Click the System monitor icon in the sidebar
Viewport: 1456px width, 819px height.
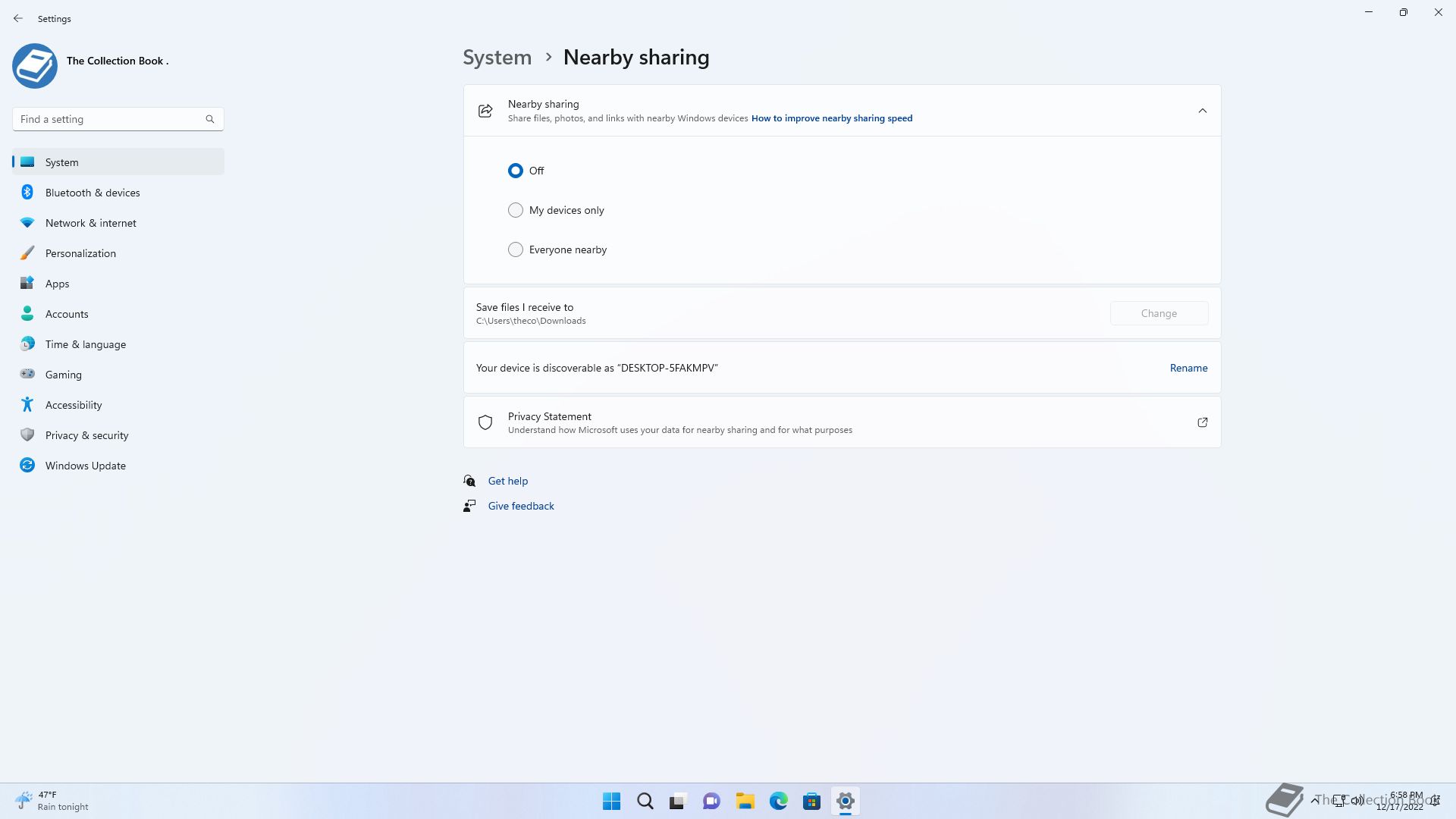tap(27, 162)
